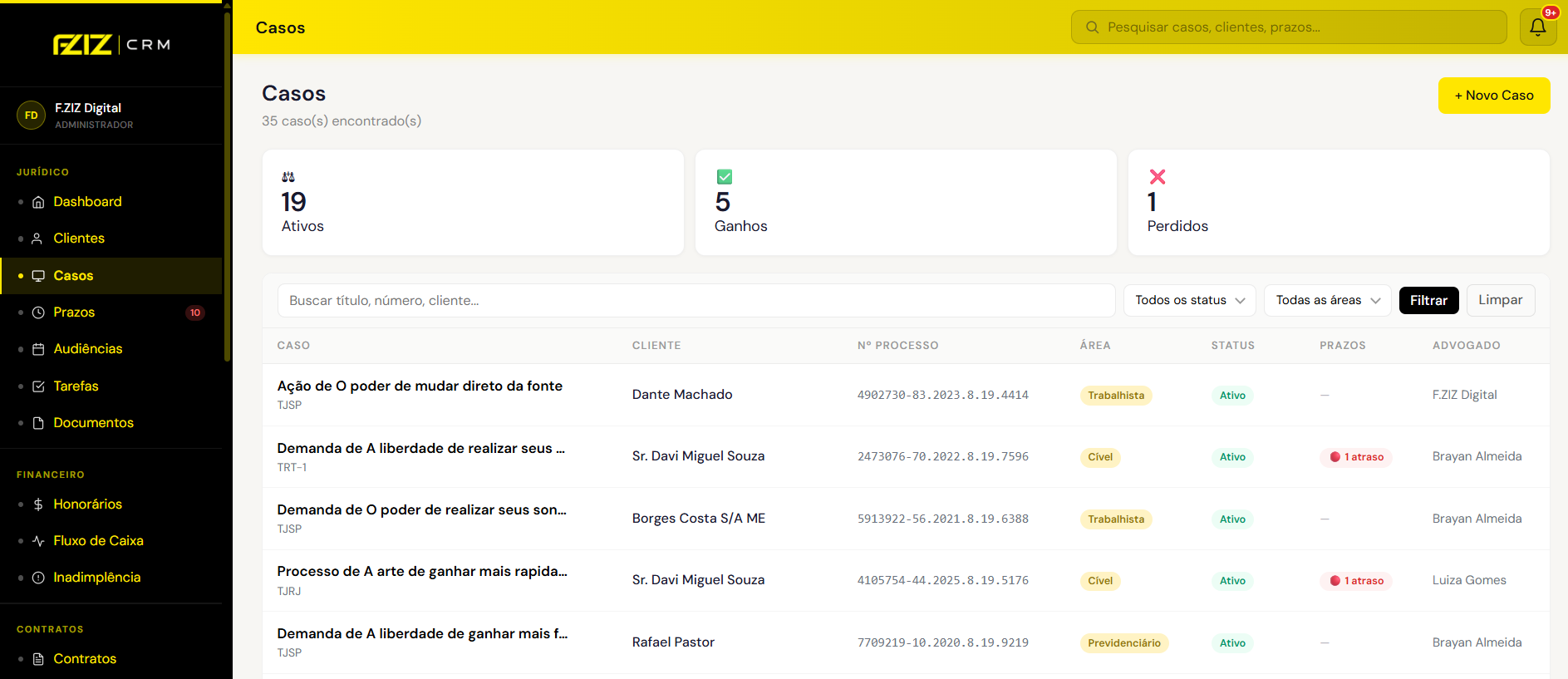This screenshot has height=679, width=1568.
Task: Click client name Dante Machado
Action: 682,395
